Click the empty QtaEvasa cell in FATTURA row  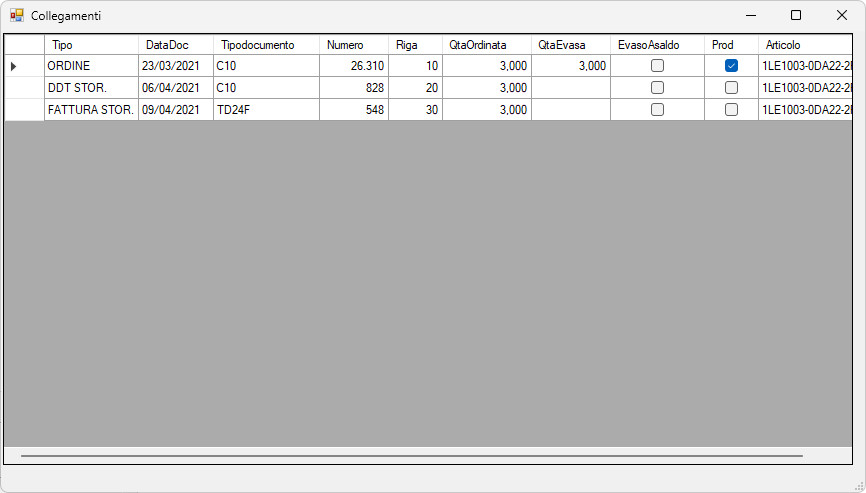tap(571, 110)
